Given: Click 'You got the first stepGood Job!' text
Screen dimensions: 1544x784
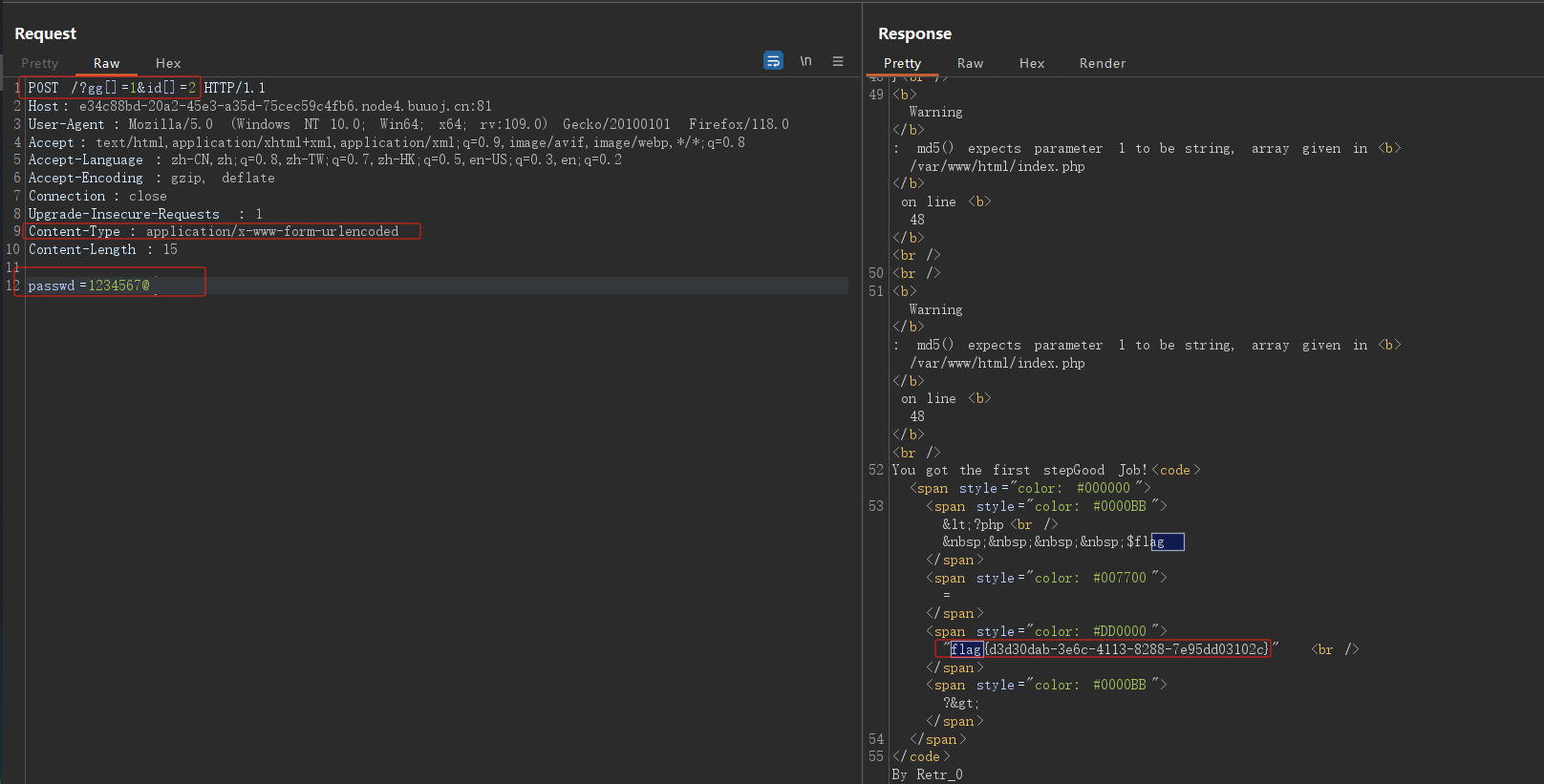Looking at the screenshot, I should coord(1019,470).
